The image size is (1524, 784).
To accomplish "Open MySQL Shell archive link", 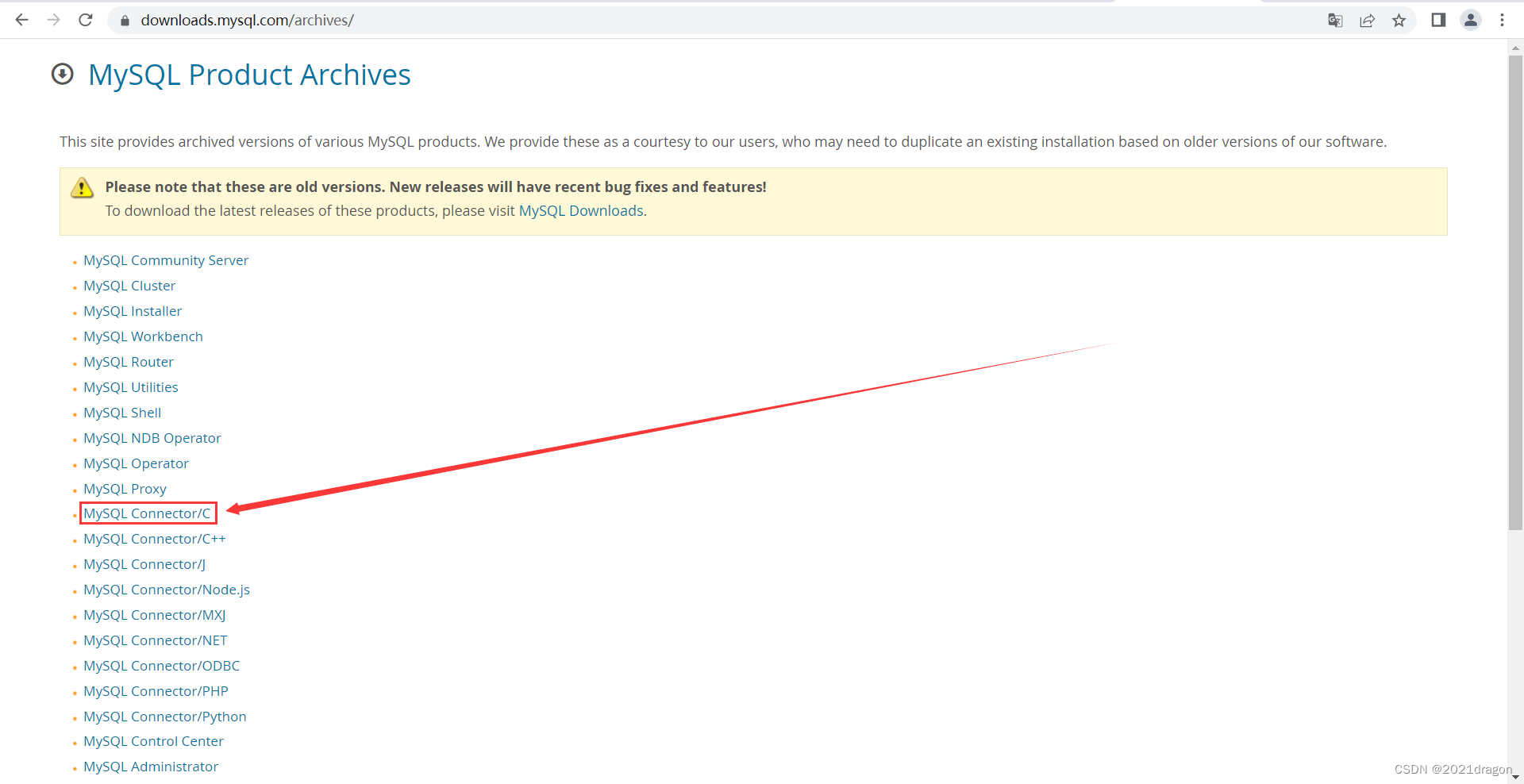I will pyautogui.click(x=122, y=413).
